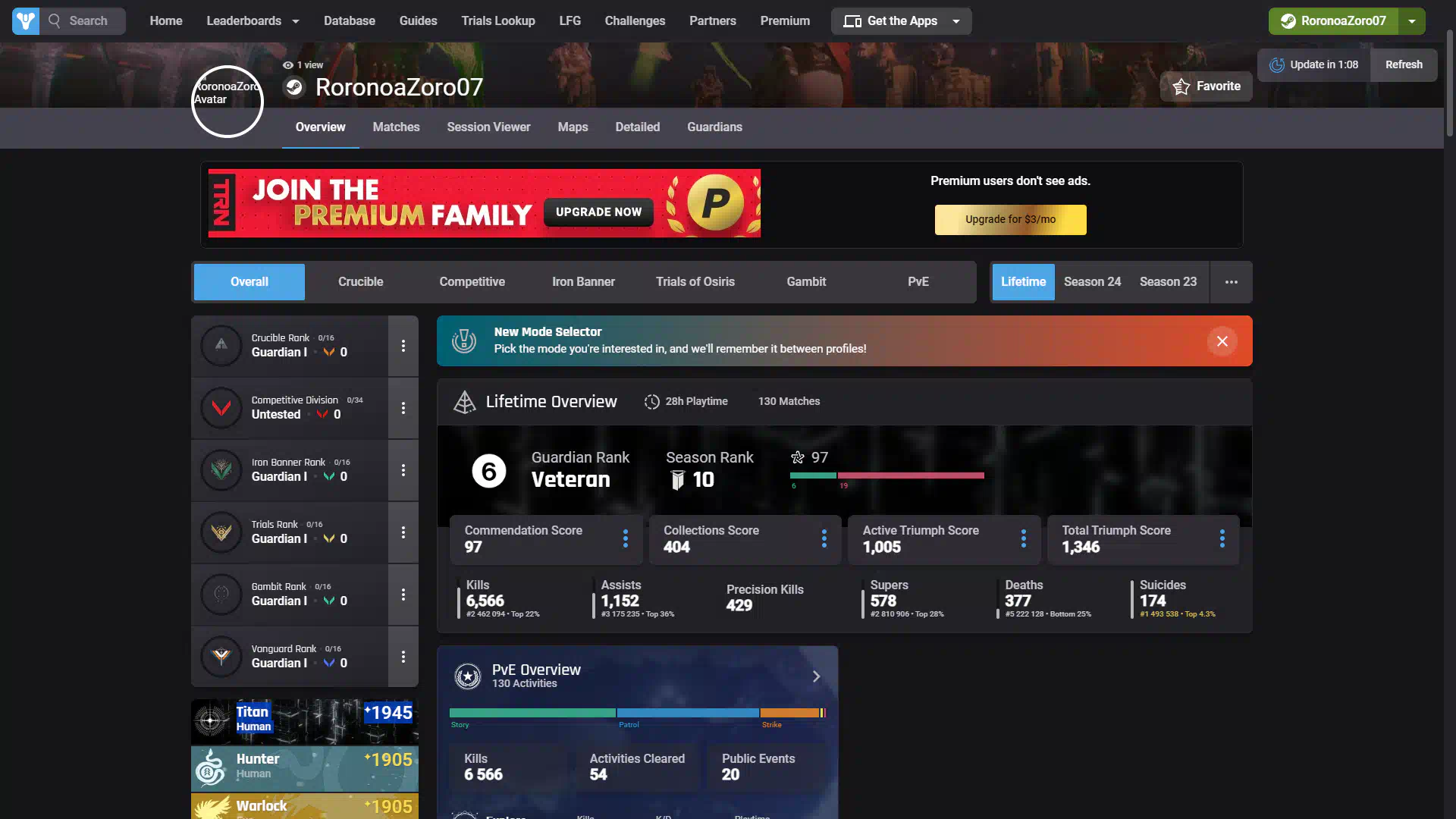This screenshot has height=819, width=1456.
Task: Open the Matches profile tab
Action: [396, 127]
